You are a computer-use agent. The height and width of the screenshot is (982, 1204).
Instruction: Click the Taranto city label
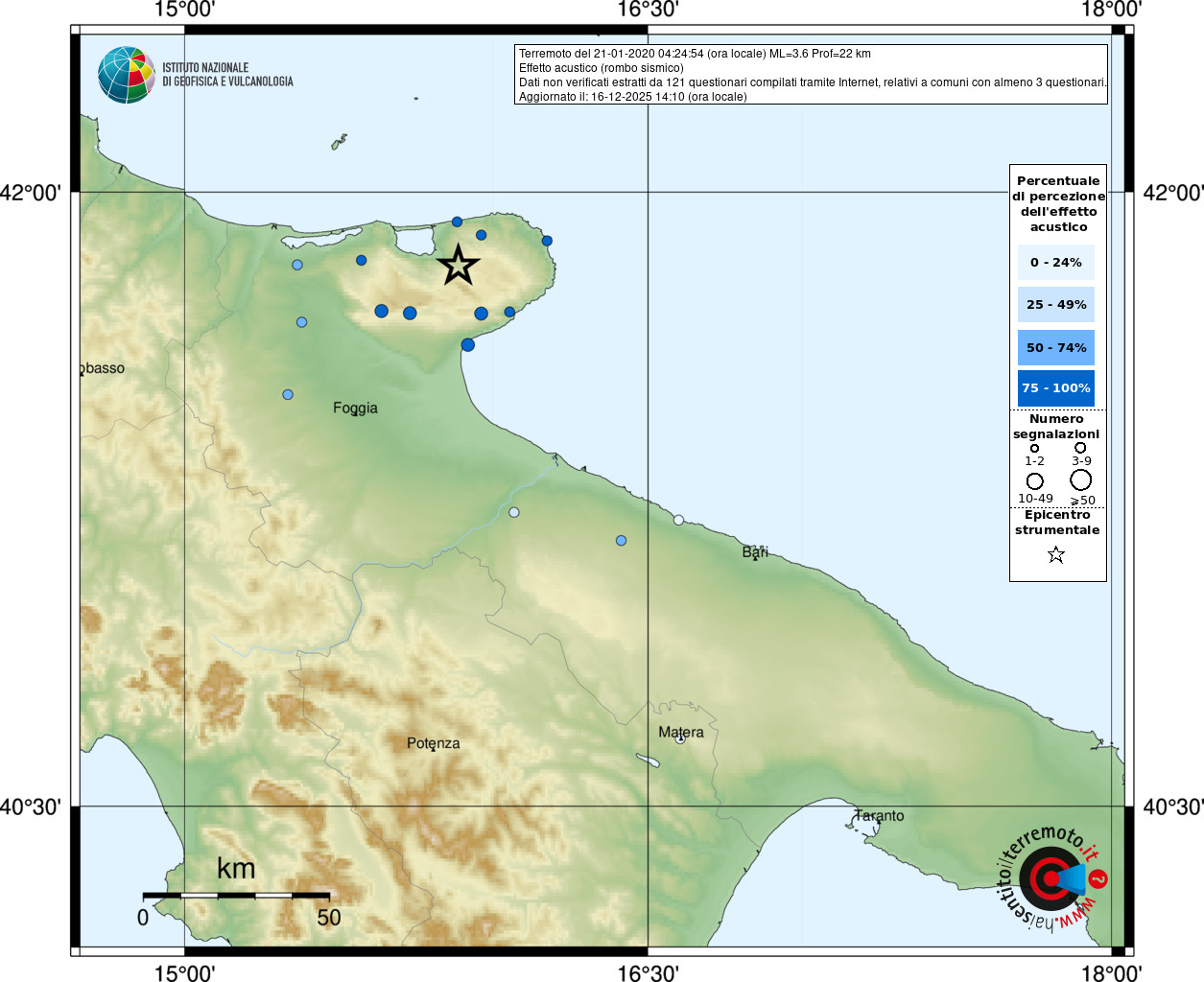(879, 815)
